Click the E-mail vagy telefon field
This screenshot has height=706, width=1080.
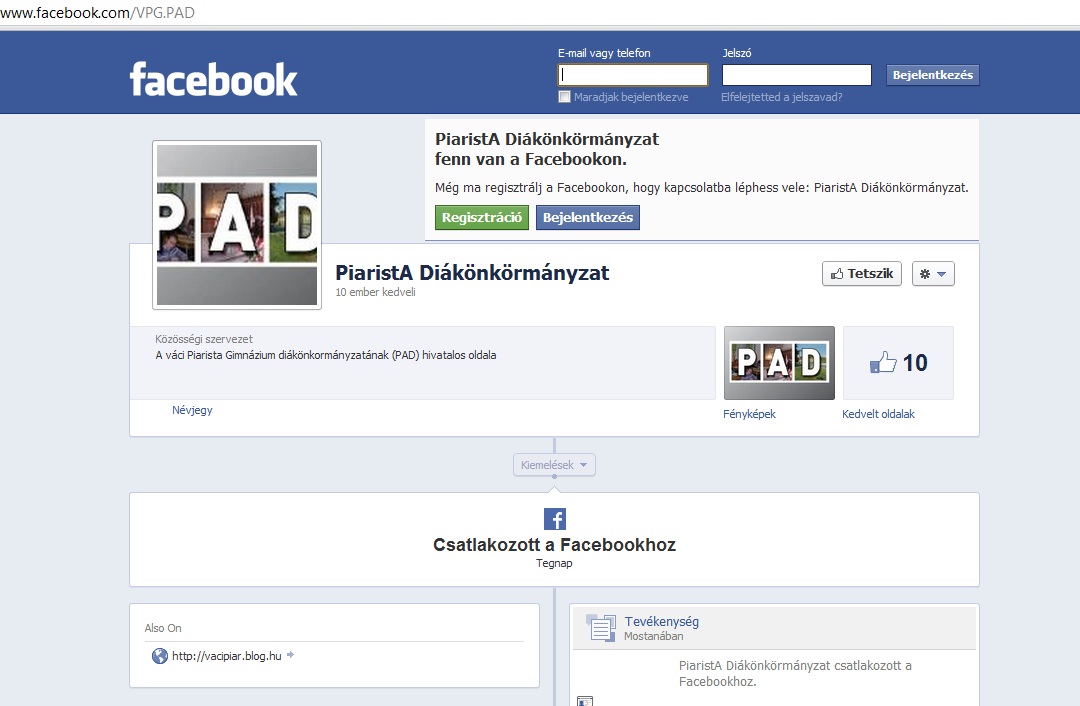click(x=632, y=75)
